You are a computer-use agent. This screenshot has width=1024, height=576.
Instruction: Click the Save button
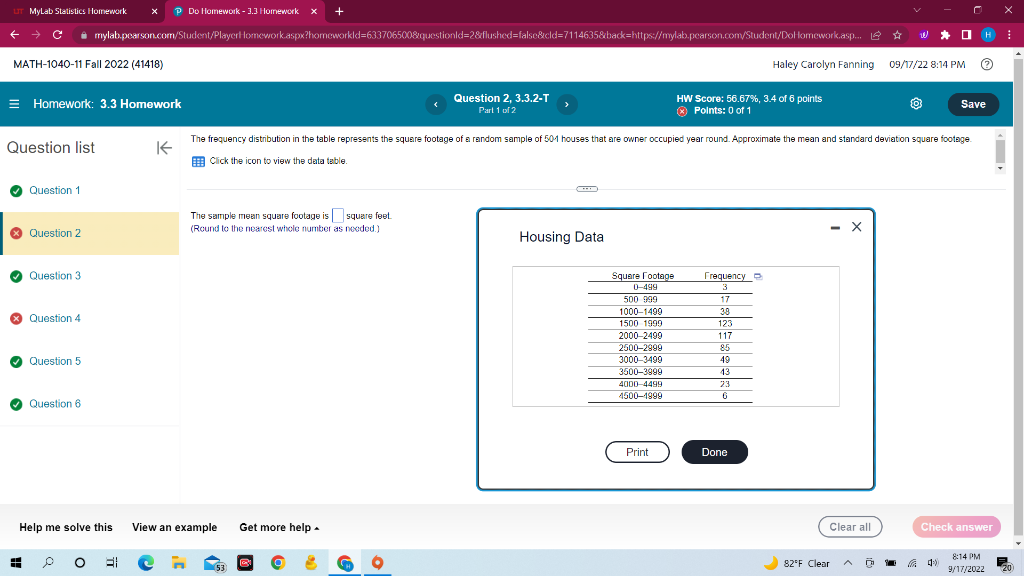(x=972, y=103)
